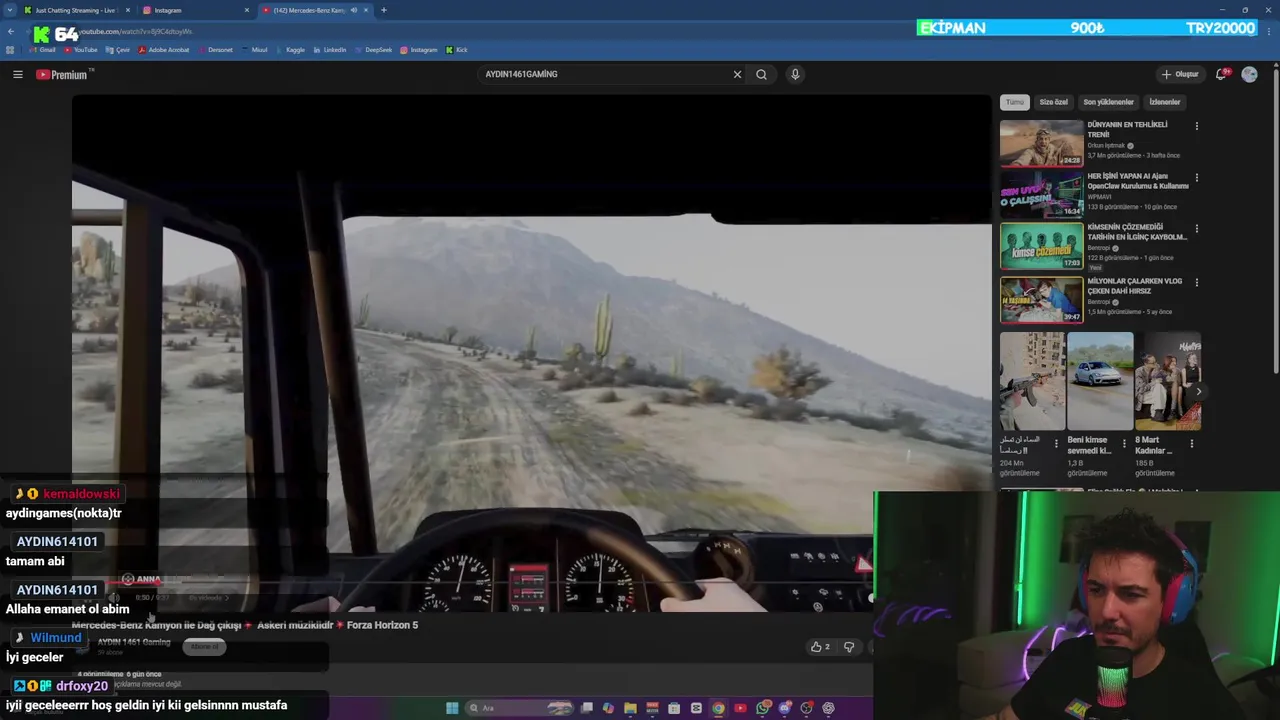Viewport: 1280px width, 720px height.
Task: Open Task View in taskbar
Action: tap(587, 708)
